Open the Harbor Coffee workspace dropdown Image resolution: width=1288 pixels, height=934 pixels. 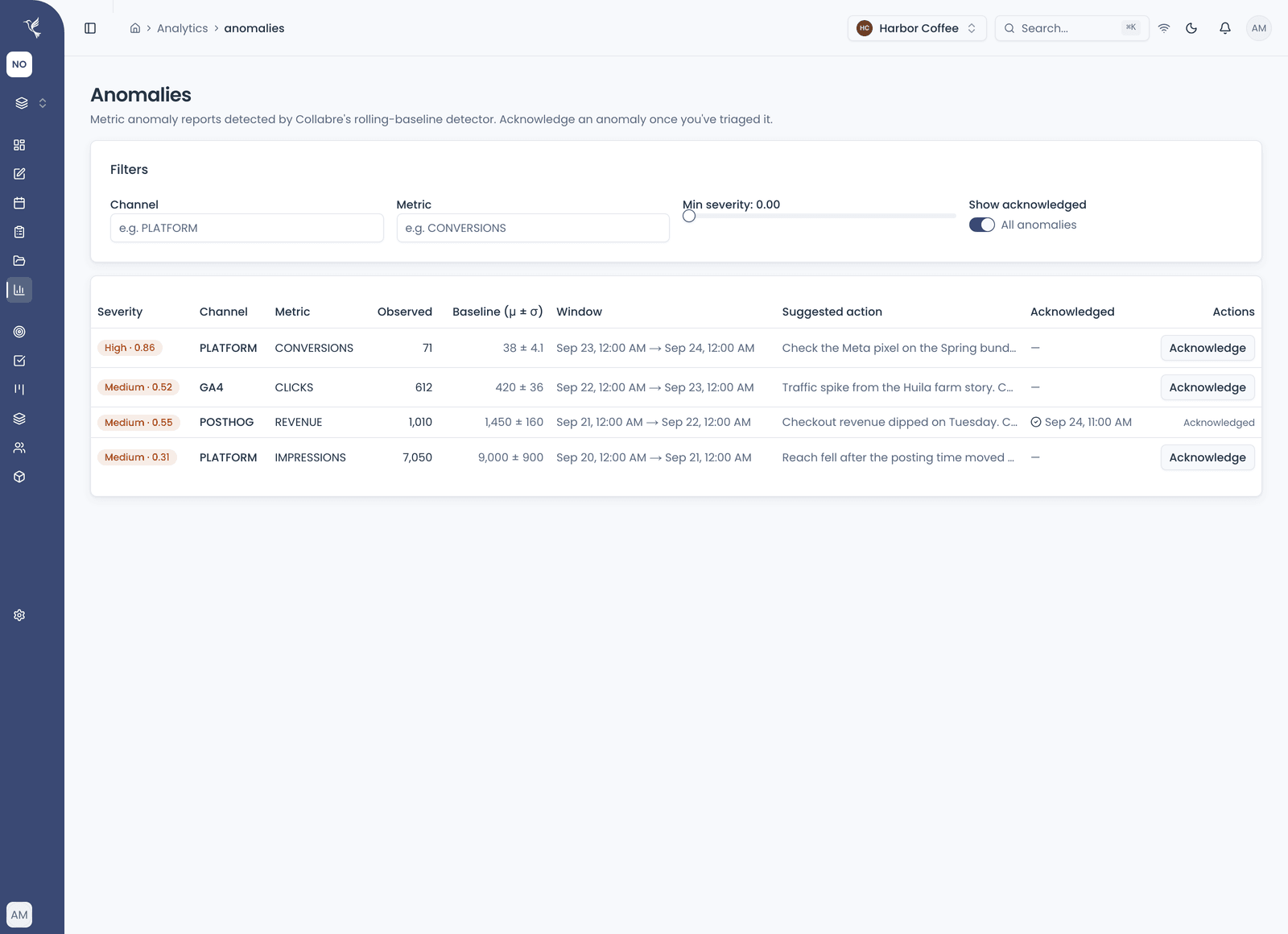click(x=917, y=28)
